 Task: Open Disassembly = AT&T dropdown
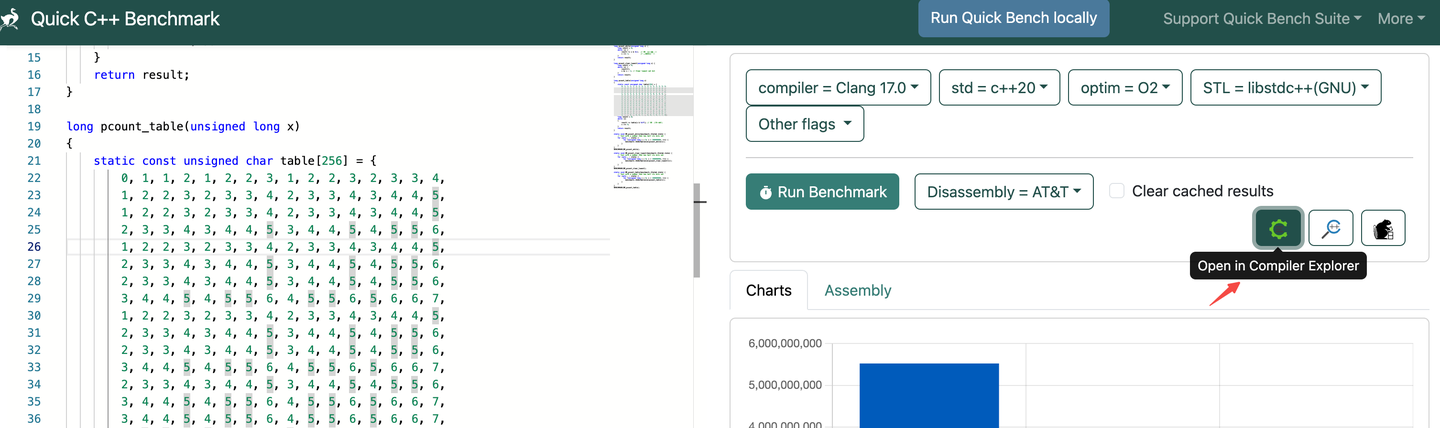coord(1004,192)
